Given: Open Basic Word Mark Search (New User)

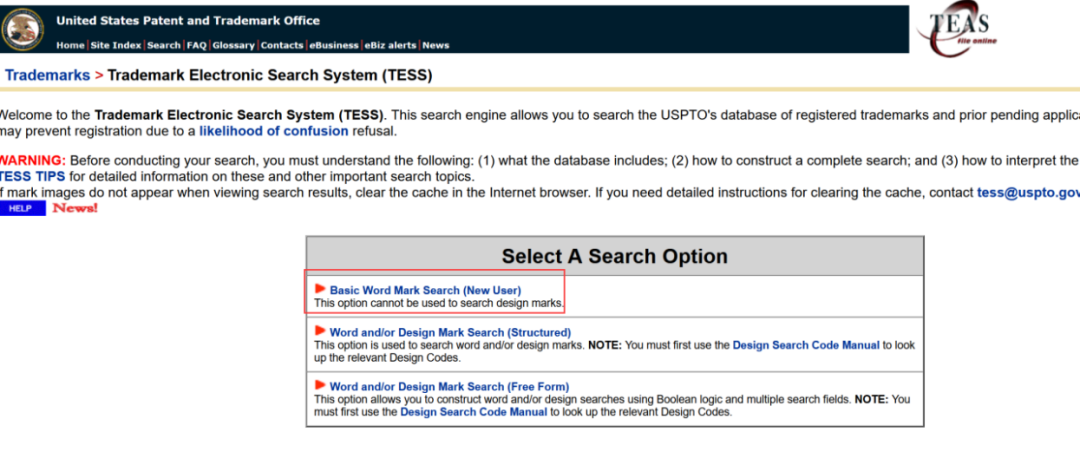Looking at the screenshot, I should [x=425, y=290].
